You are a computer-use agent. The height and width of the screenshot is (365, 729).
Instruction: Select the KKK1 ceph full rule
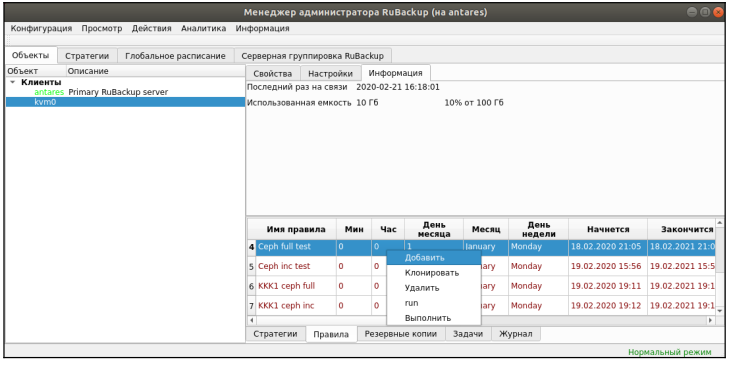tap(296, 286)
